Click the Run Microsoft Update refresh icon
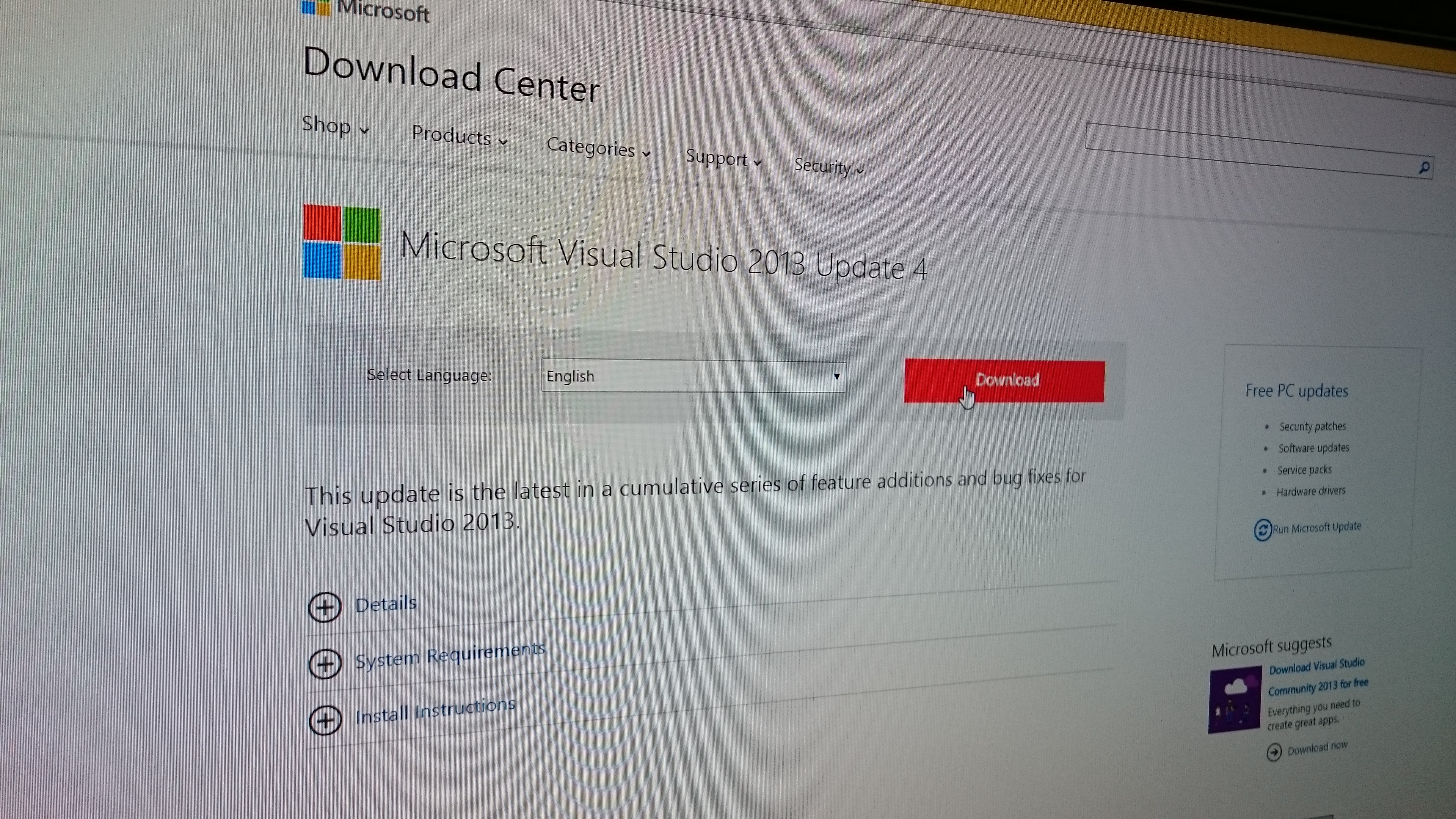 click(1262, 530)
